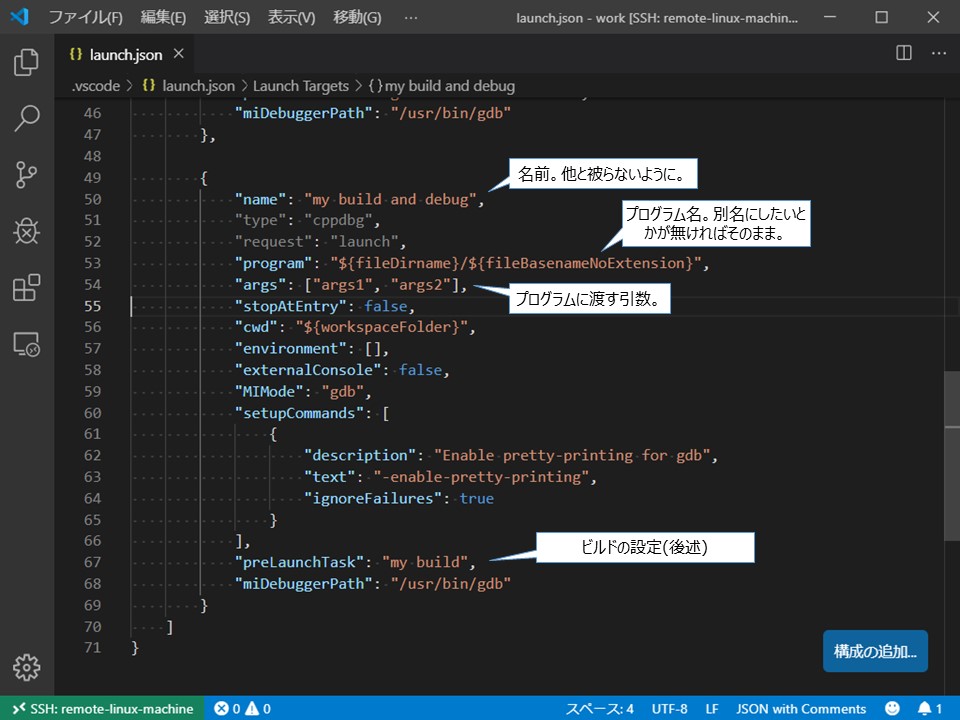Click the .vscode breadcrumb
This screenshot has width=960, height=720.
[x=96, y=86]
